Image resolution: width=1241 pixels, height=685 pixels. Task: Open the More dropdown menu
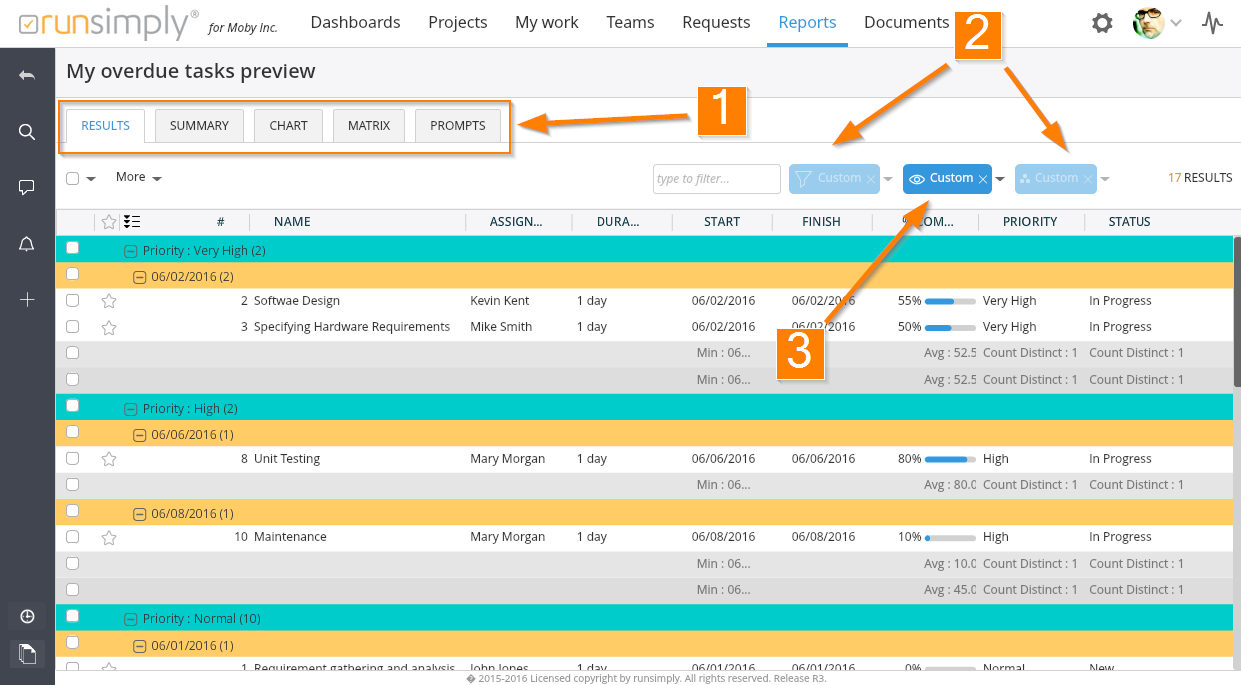tap(138, 177)
